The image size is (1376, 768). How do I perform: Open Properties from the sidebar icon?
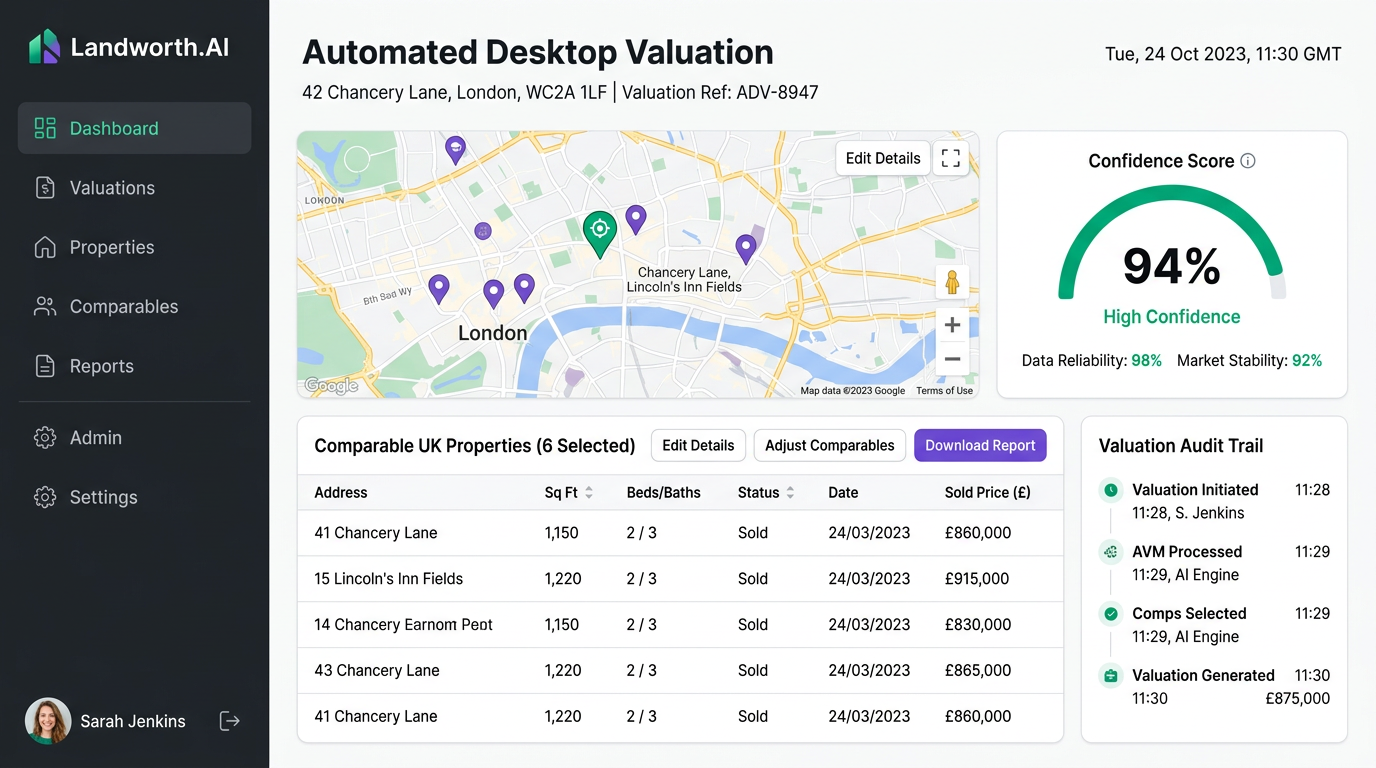(x=44, y=247)
